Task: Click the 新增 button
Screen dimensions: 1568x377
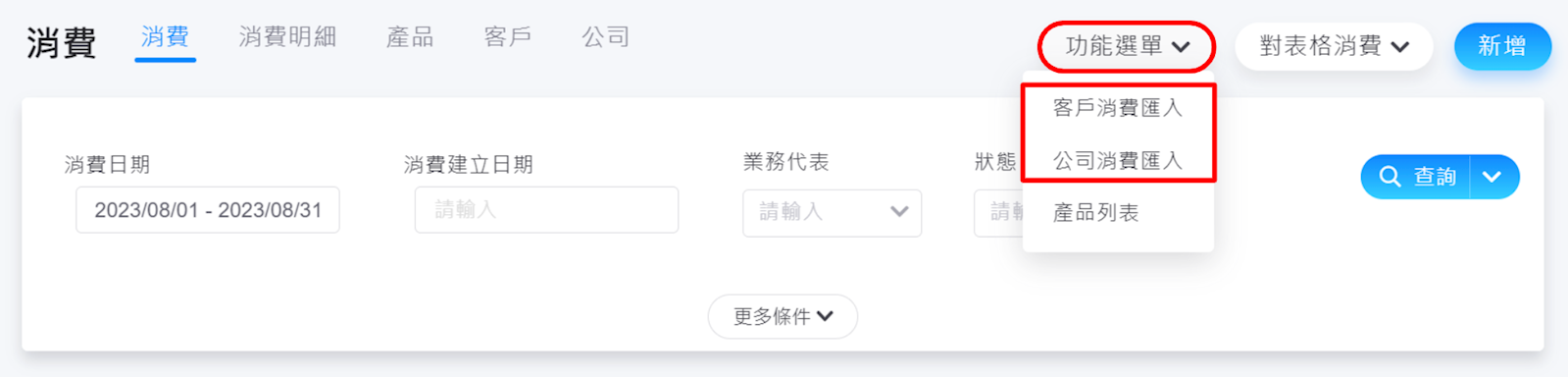Action: pos(1502,46)
